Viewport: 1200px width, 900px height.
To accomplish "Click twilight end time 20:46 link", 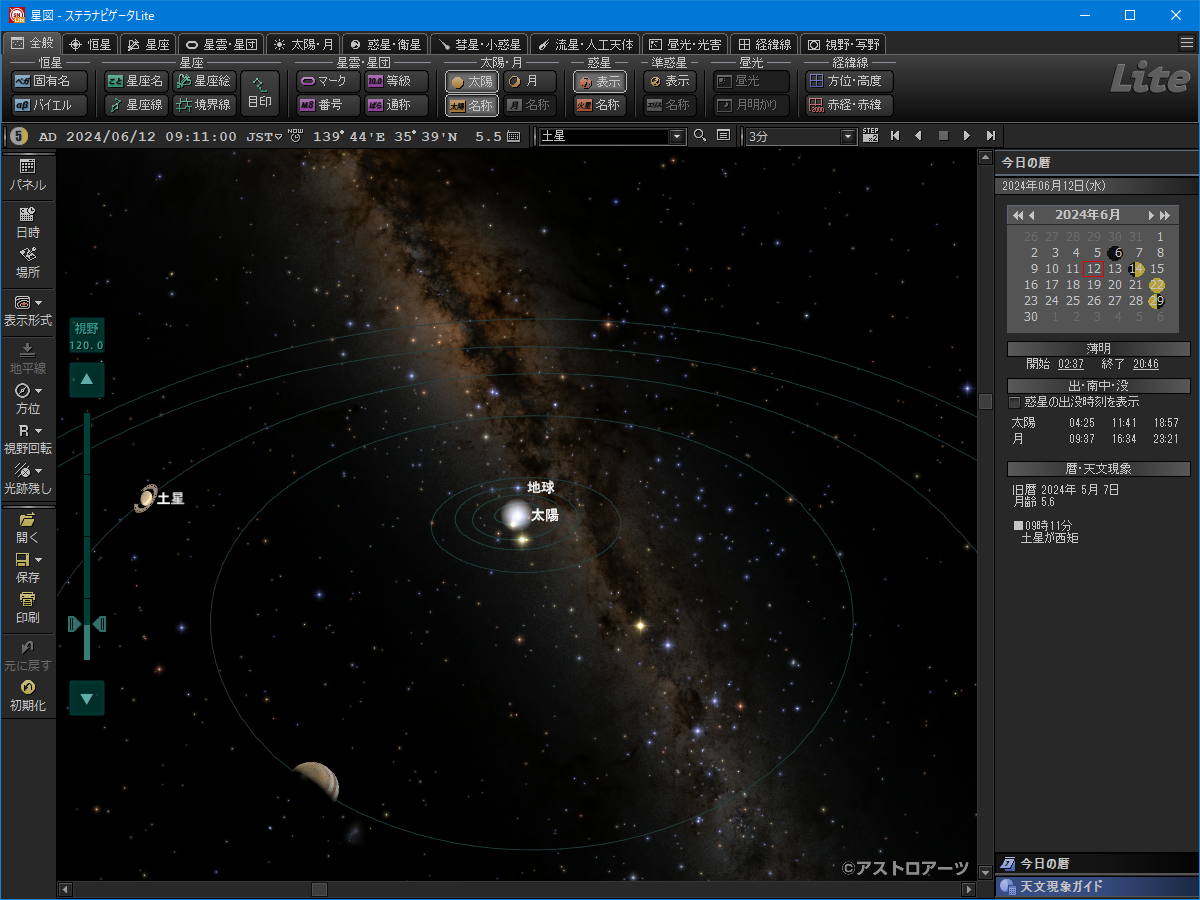I will point(1146,365).
